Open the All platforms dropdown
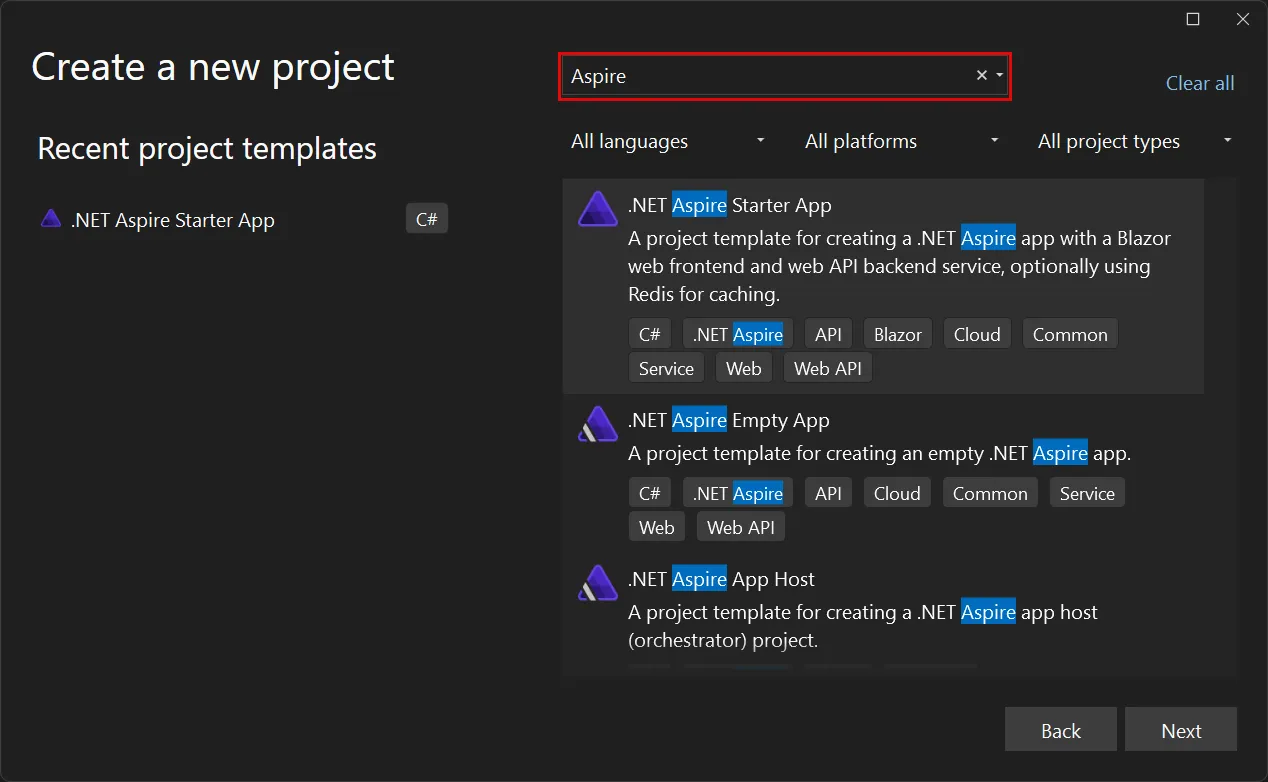The image size is (1268, 782). click(x=899, y=141)
